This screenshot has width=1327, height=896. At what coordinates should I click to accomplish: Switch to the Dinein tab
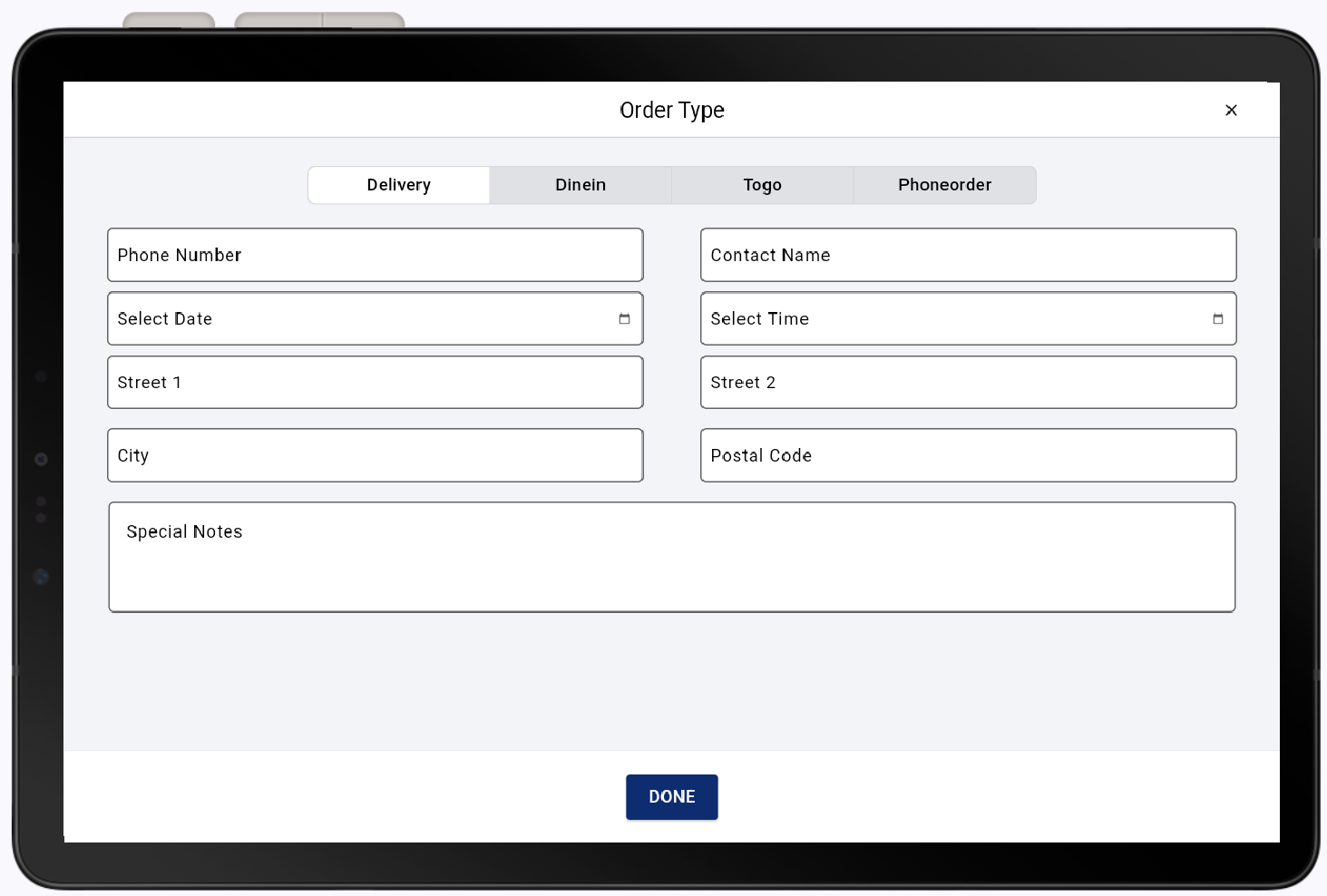point(580,185)
